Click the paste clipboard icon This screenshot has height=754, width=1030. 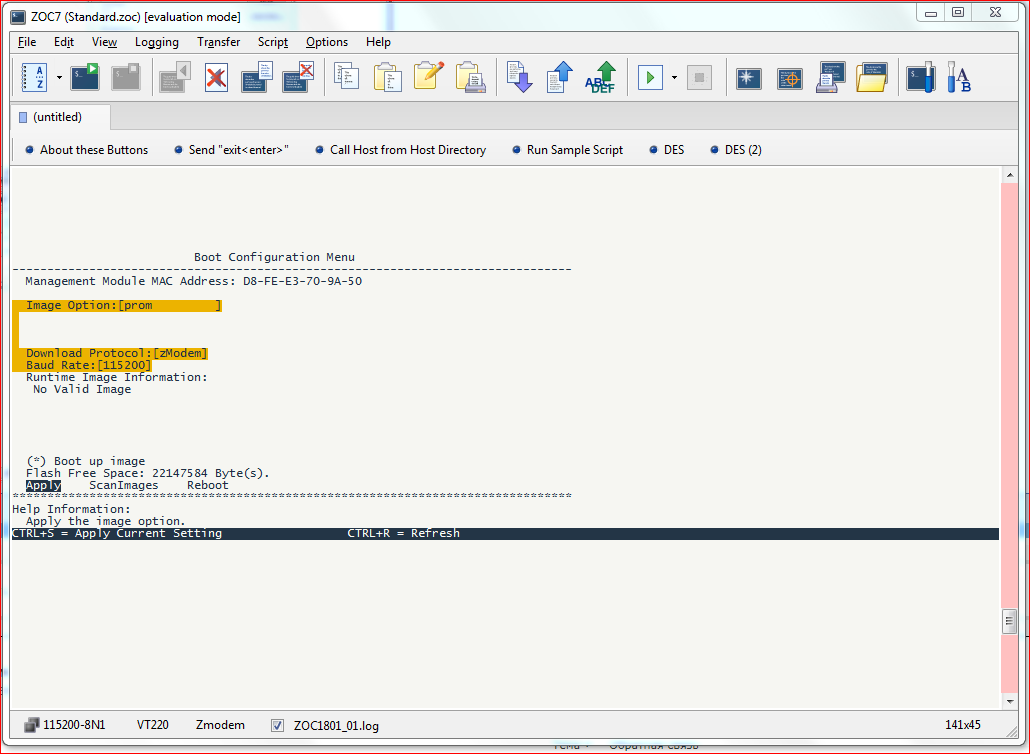(388, 78)
